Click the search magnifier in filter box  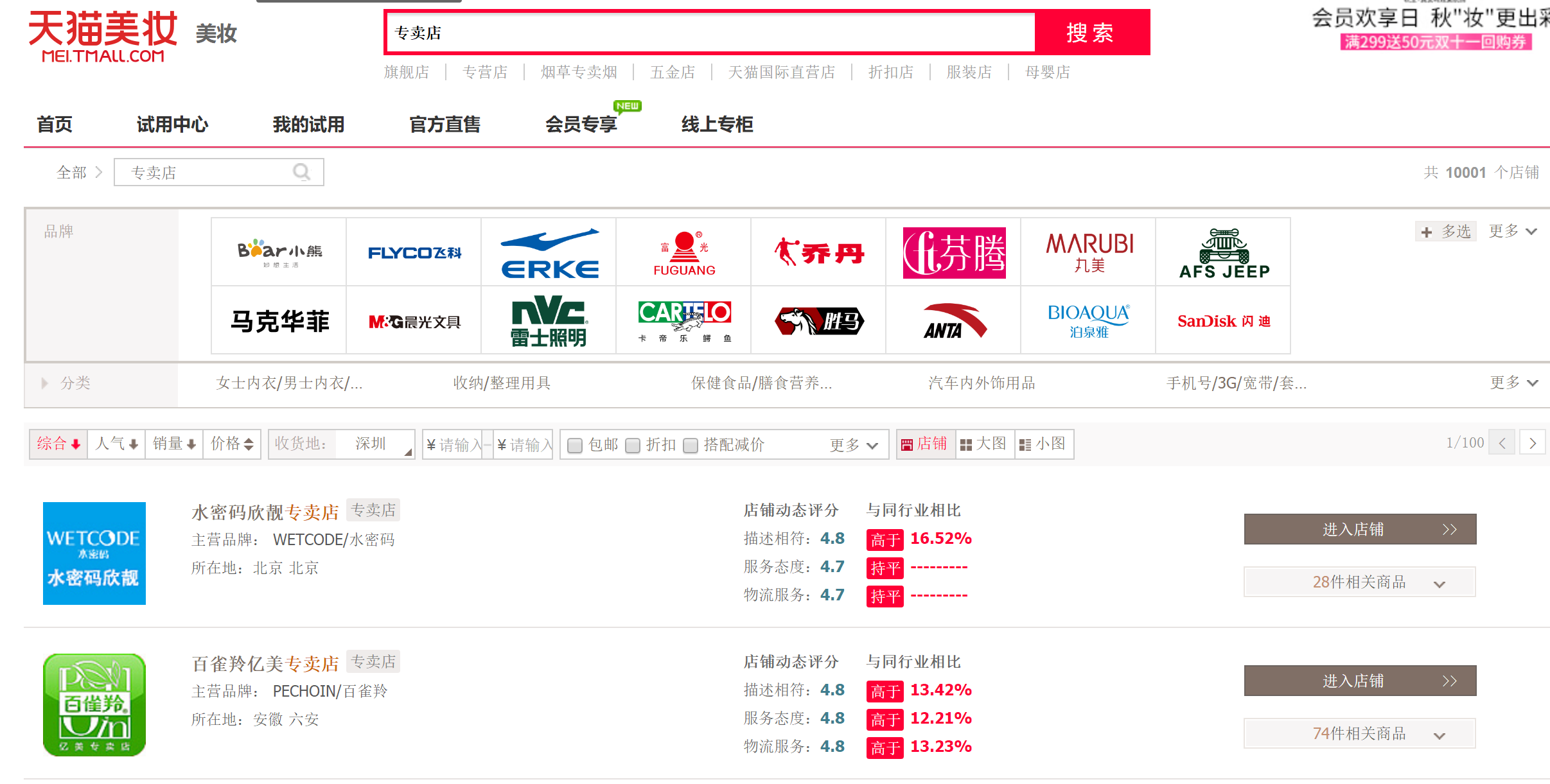tap(301, 172)
